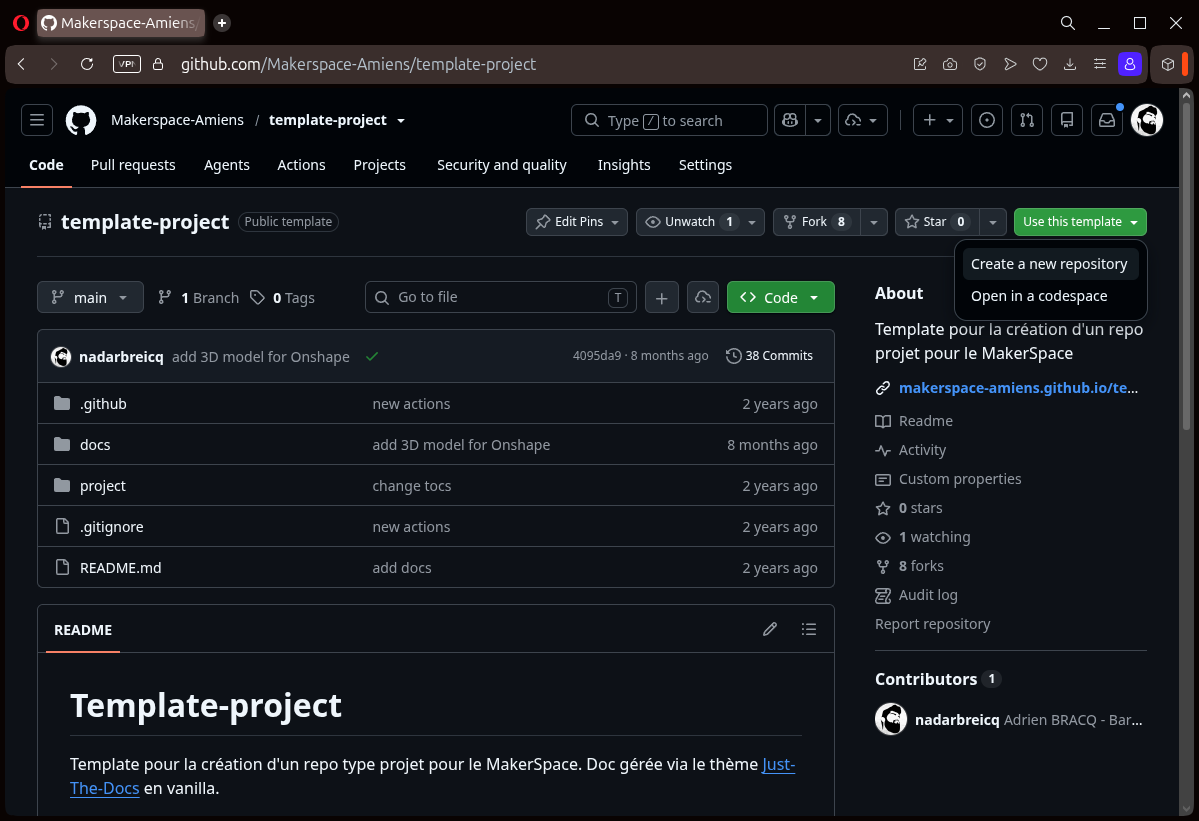Click the green commit status checkmark
Viewport: 1199px width, 821px height.
pyautogui.click(x=372, y=356)
